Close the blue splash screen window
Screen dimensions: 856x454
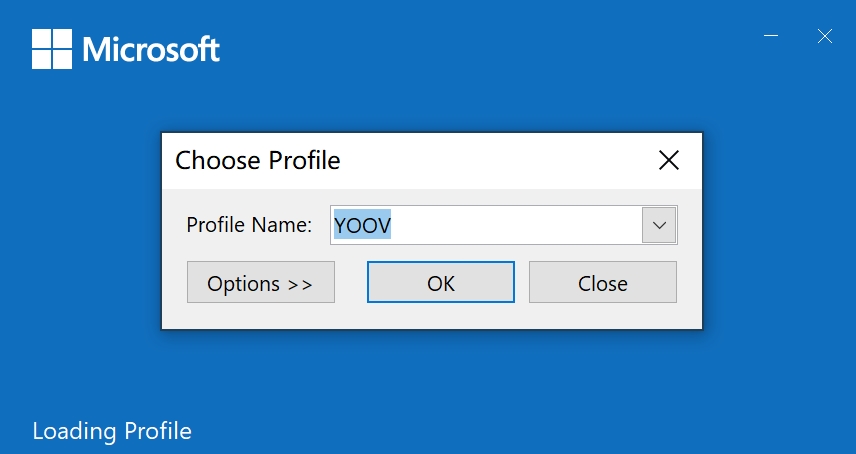[x=824, y=36]
